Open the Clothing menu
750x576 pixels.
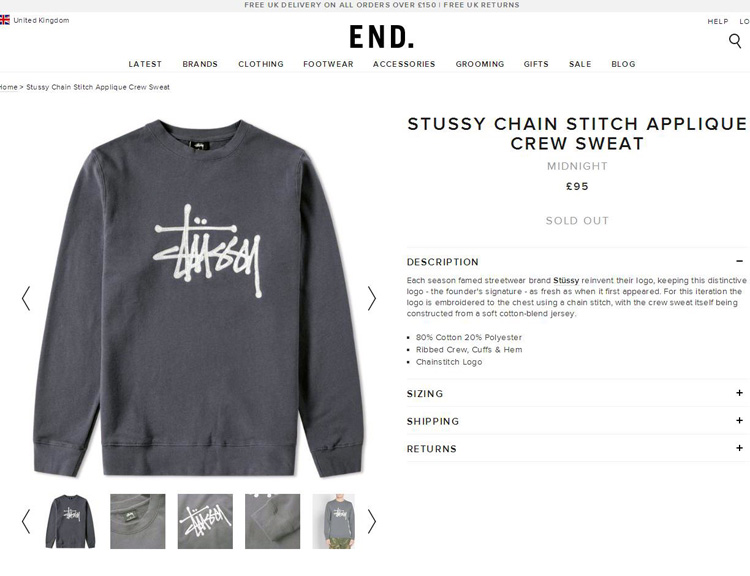click(261, 64)
